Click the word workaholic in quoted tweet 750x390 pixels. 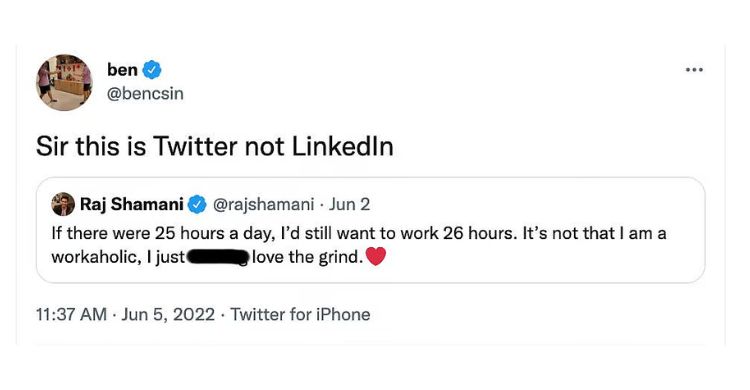coord(96,257)
